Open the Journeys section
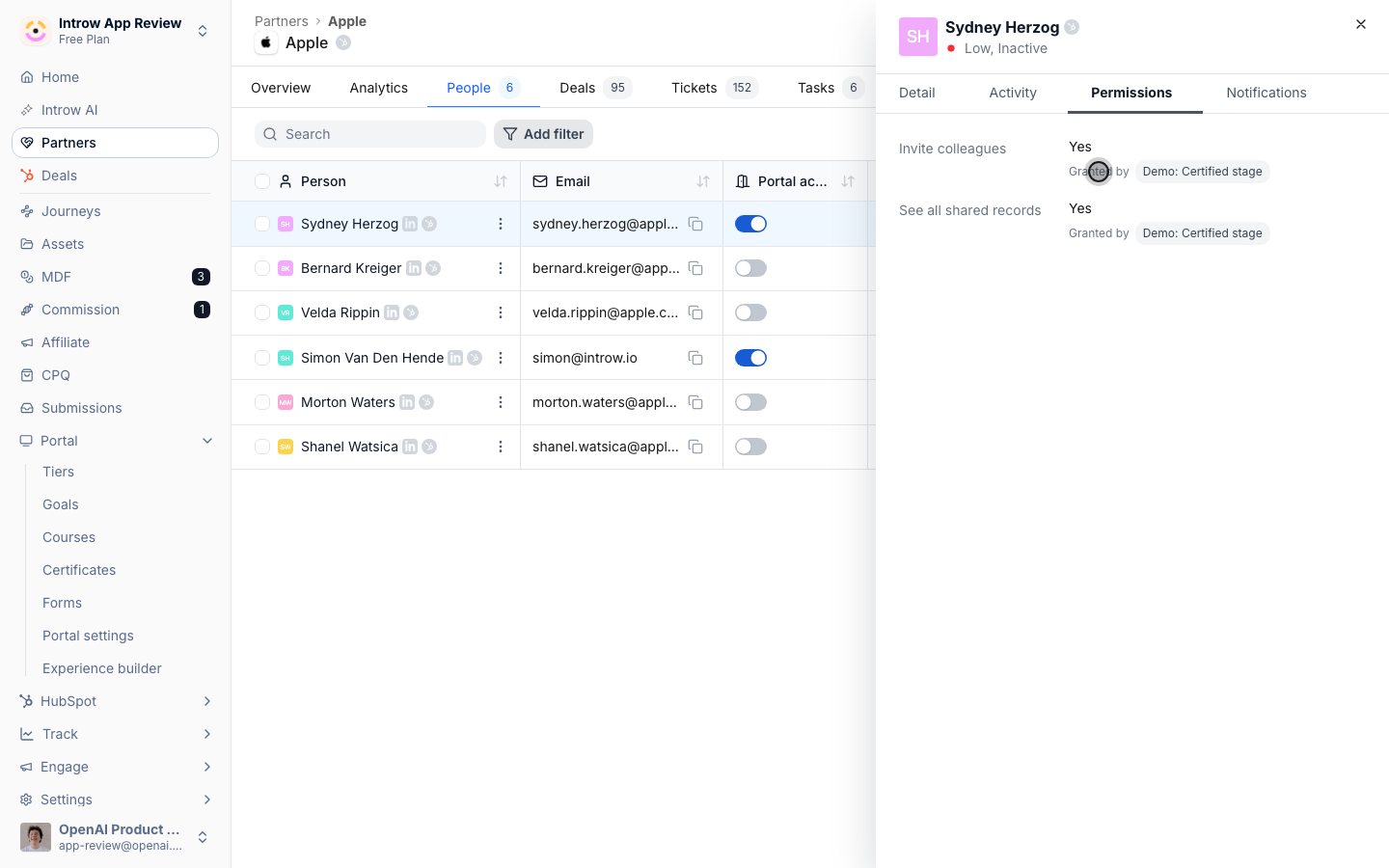The width and height of the screenshot is (1389, 868). (x=115, y=211)
